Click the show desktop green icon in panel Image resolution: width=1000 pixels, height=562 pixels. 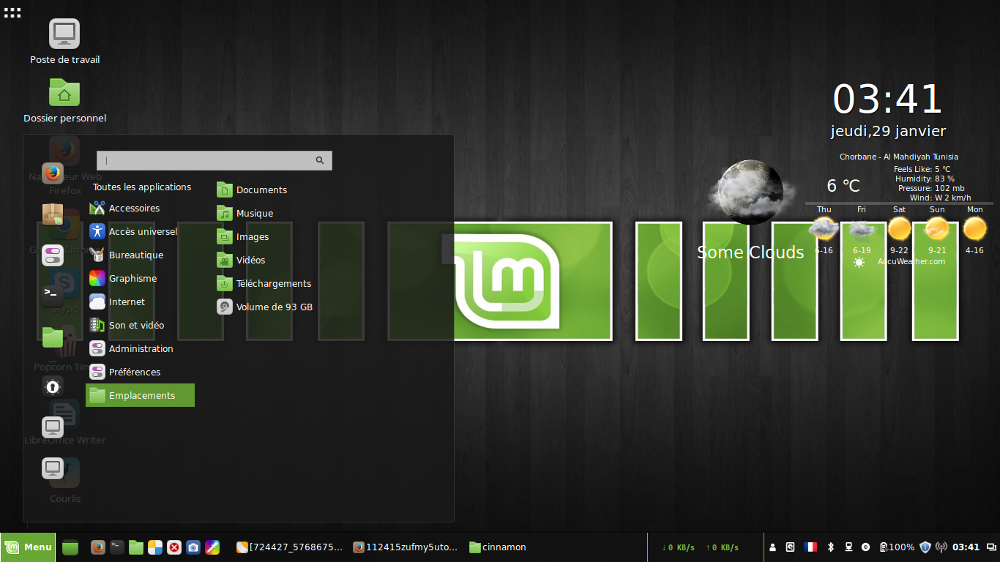click(70, 547)
